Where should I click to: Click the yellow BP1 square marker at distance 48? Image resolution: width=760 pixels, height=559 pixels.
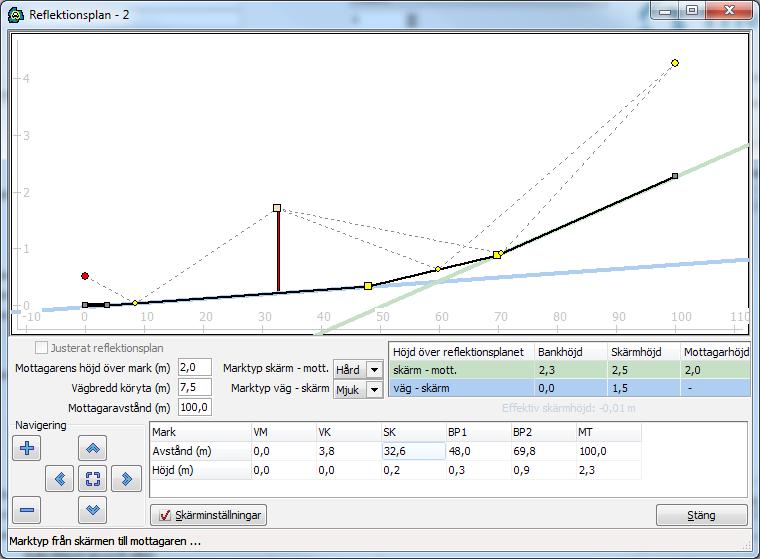coord(368,286)
